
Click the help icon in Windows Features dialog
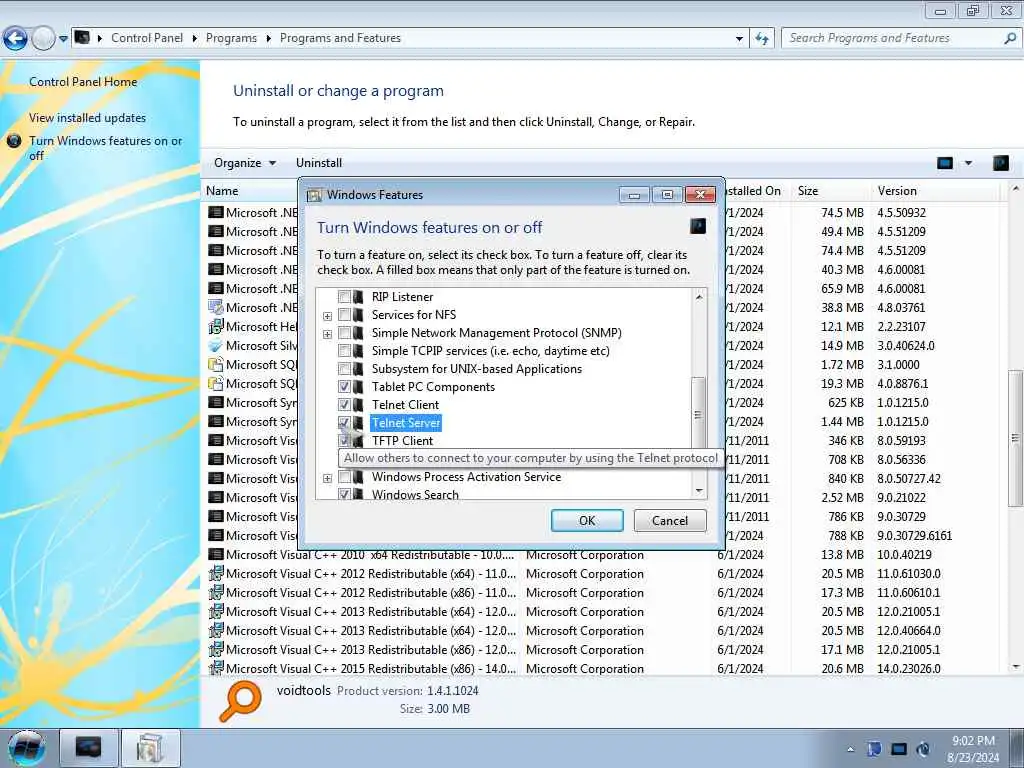click(698, 227)
